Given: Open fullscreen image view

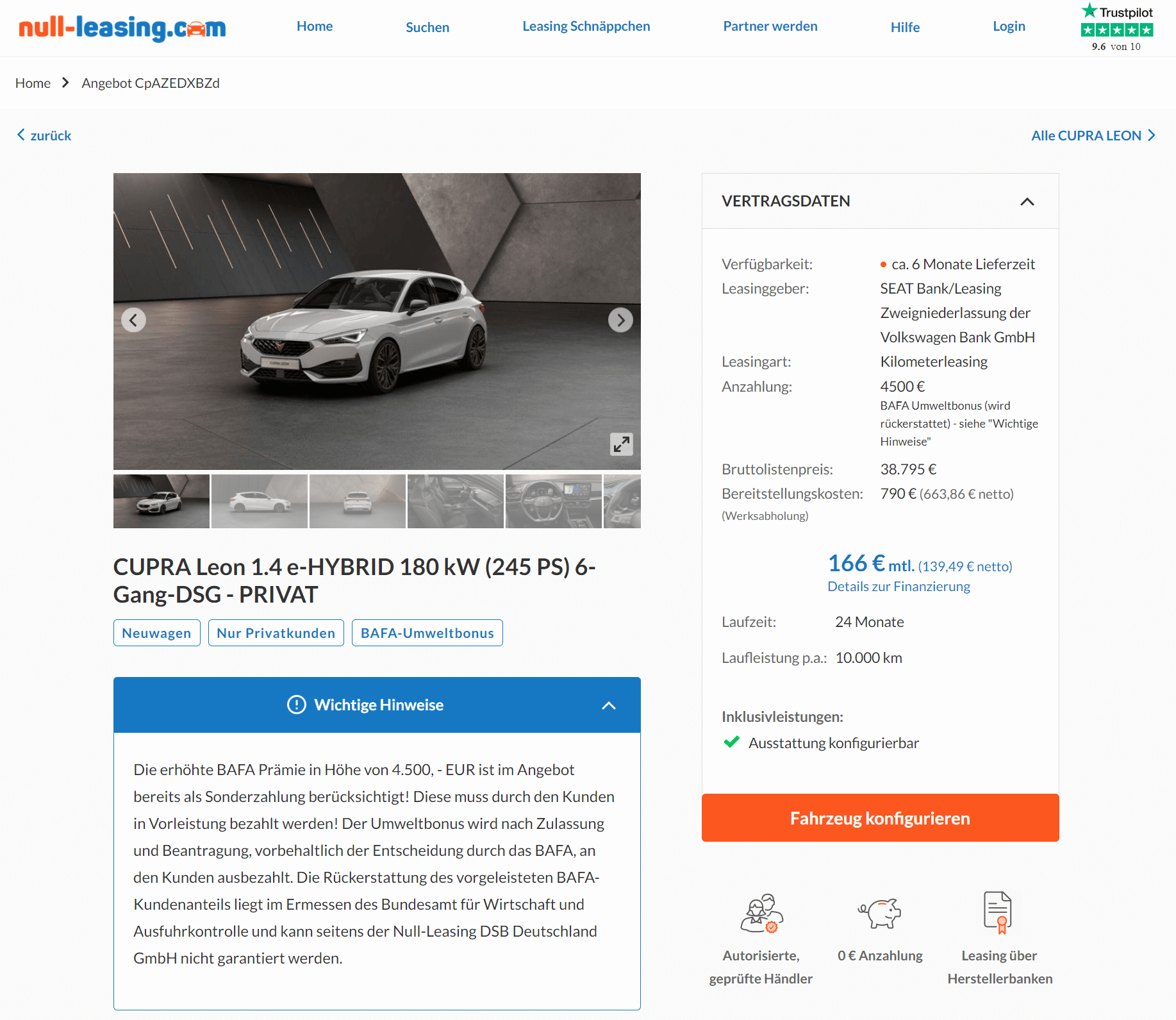Looking at the screenshot, I should click(x=621, y=444).
